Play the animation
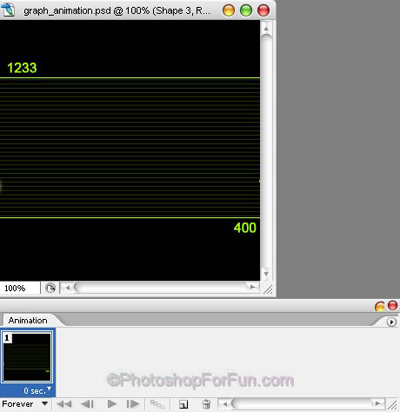 click(112, 404)
